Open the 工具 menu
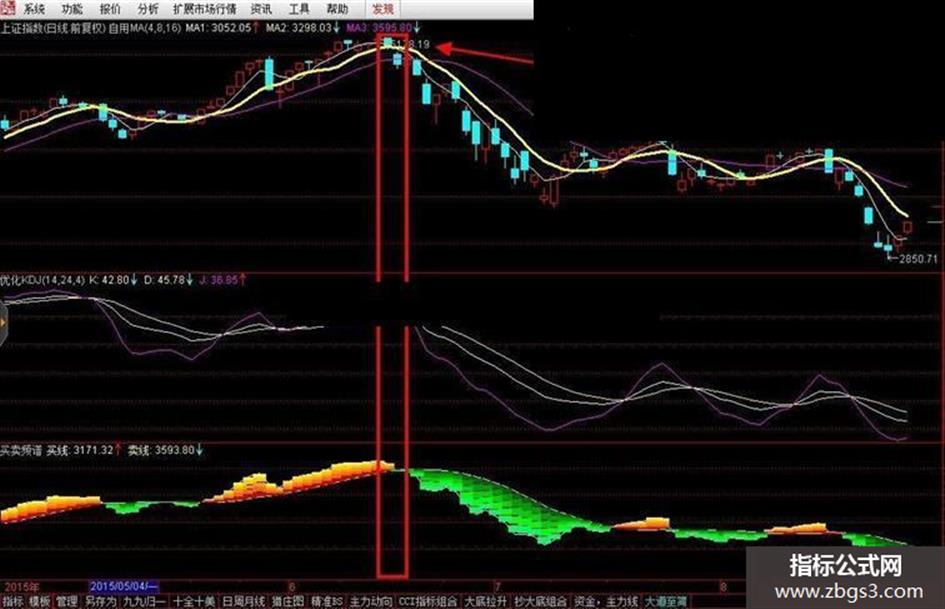This screenshot has height=609, width=945. [x=299, y=9]
